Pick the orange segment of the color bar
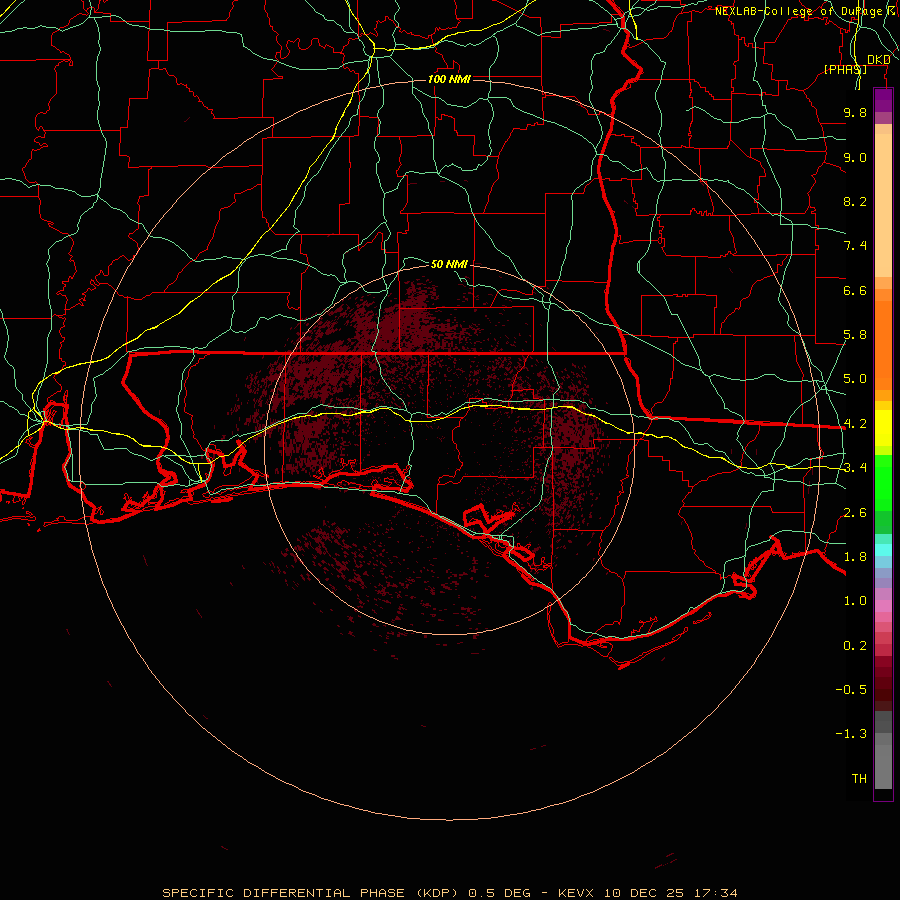This screenshot has height=900, width=900. (x=883, y=345)
